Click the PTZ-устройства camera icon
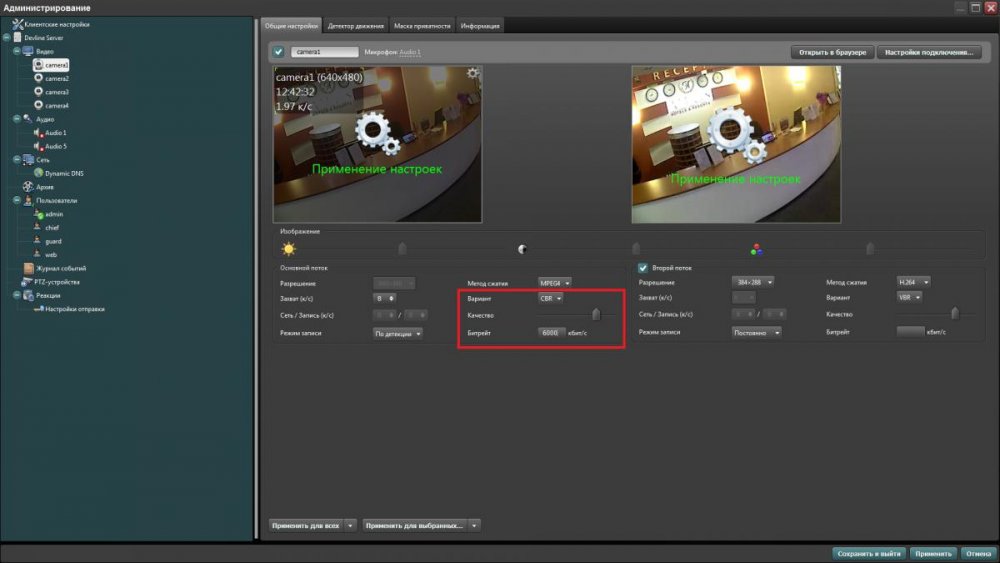Screen dimensions: 1000x563 pyautogui.click(x=27, y=282)
